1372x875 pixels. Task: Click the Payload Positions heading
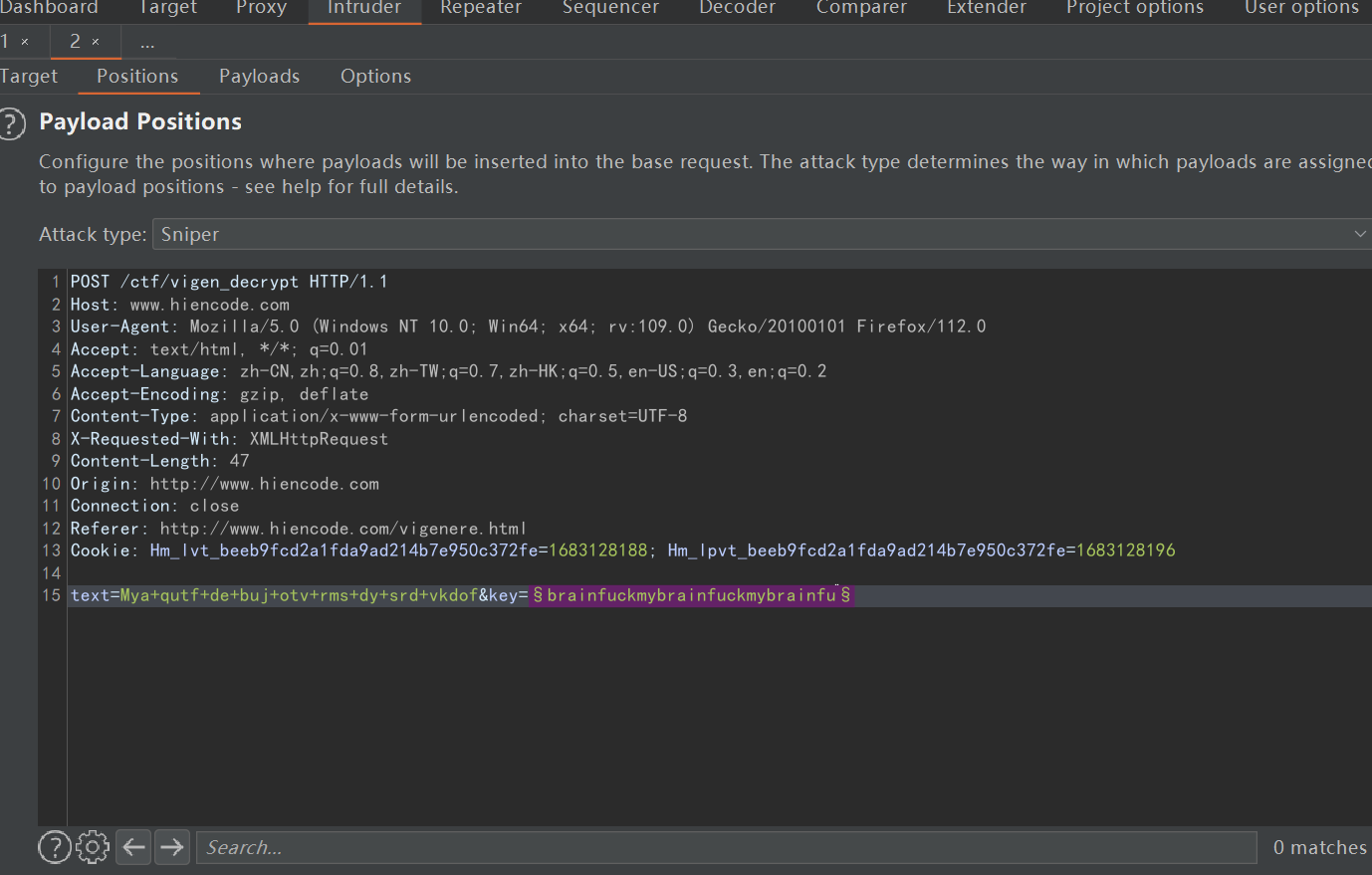coord(140,121)
